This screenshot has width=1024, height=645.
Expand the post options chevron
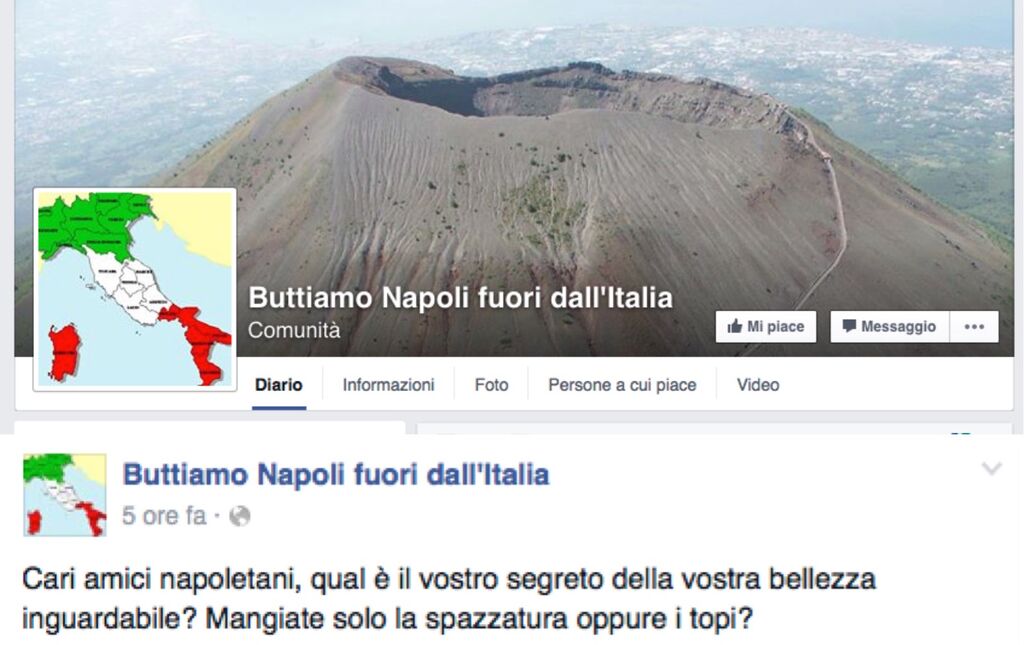point(991,468)
